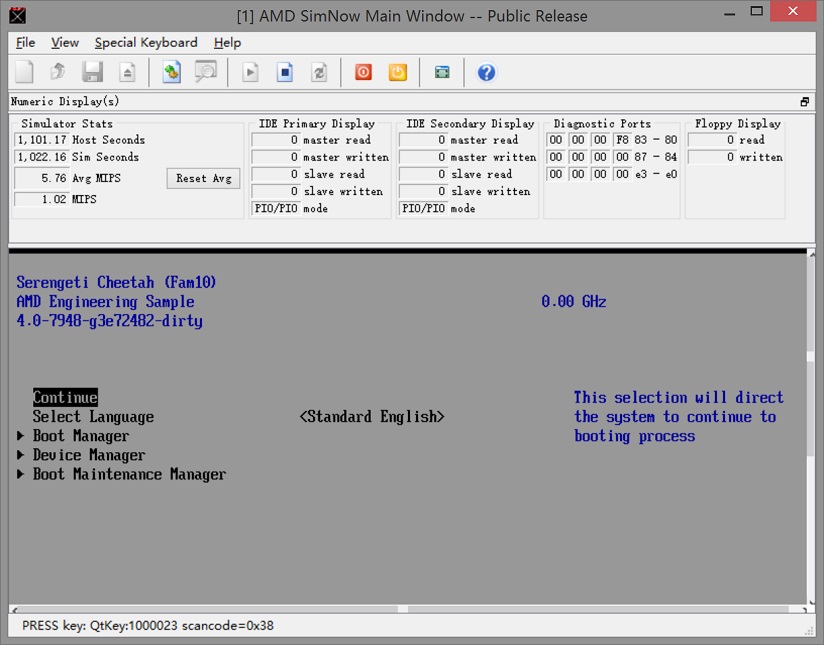Create a new BSD via the blank document icon
824x645 pixels.
22,71
